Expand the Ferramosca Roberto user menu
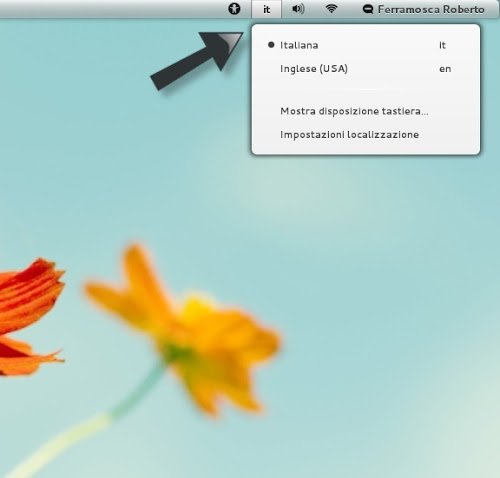Viewport: 500px width, 478px height. pos(423,9)
